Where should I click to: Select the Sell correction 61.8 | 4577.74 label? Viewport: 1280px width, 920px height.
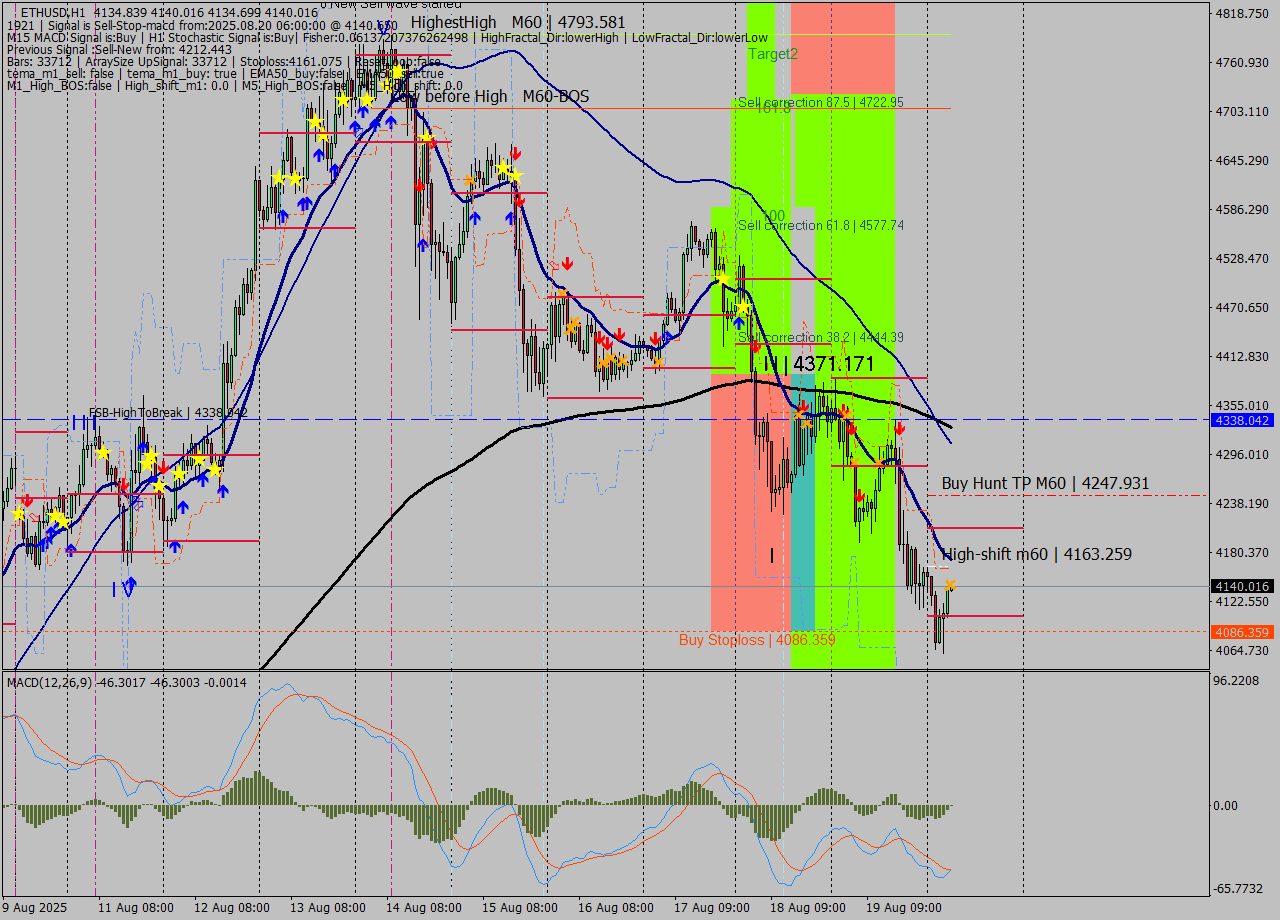(x=820, y=225)
